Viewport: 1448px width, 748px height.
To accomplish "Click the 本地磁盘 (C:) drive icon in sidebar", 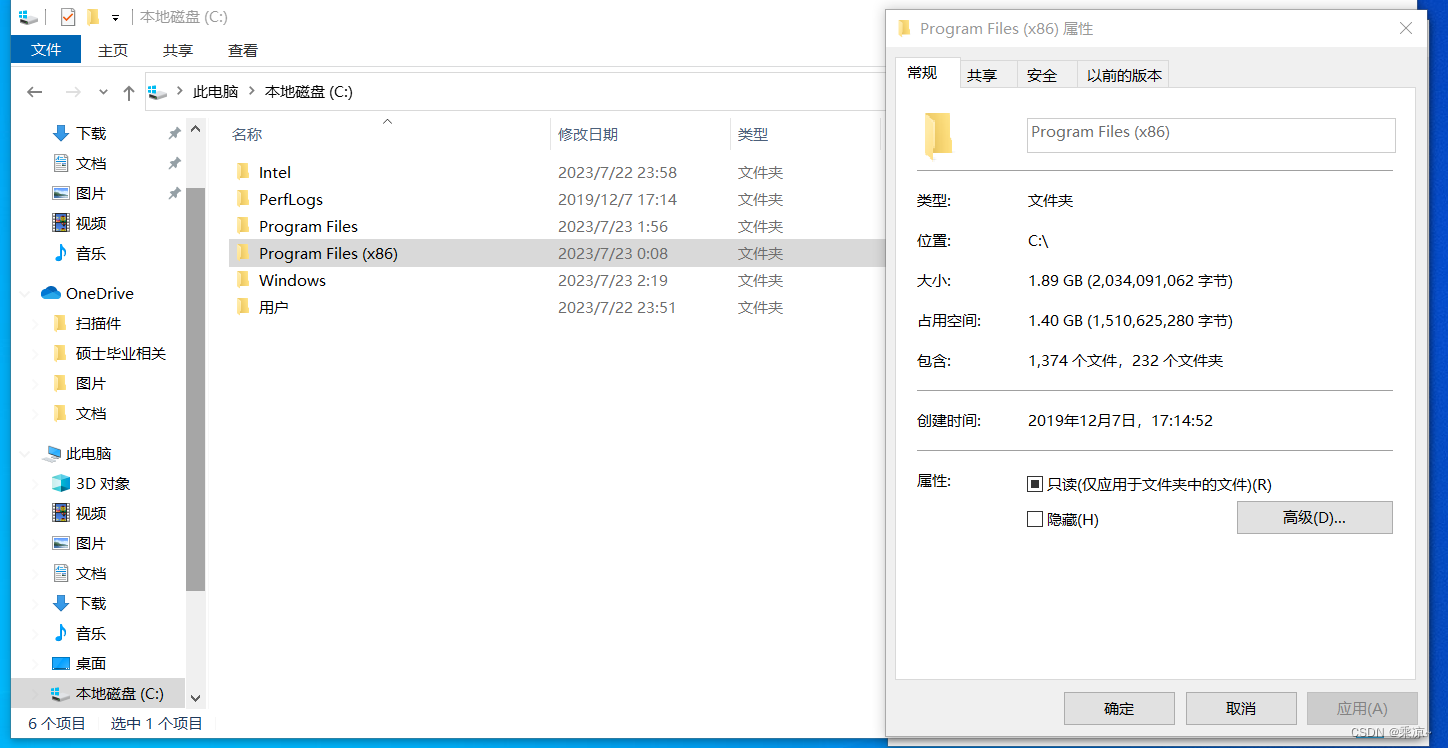I will pos(61,693).
